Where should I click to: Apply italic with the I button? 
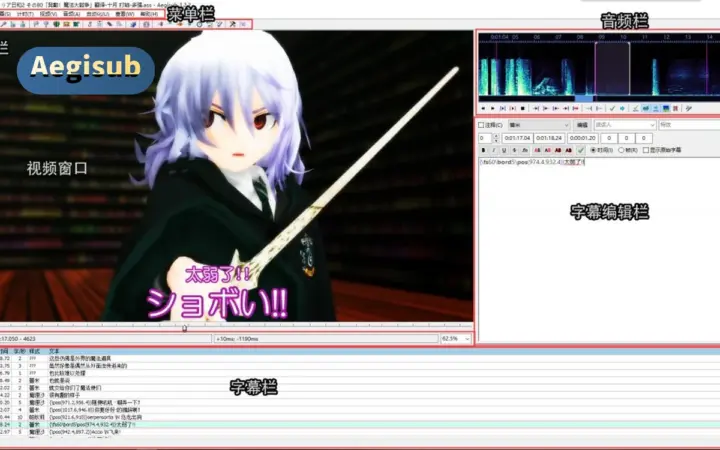pos(494,150)
